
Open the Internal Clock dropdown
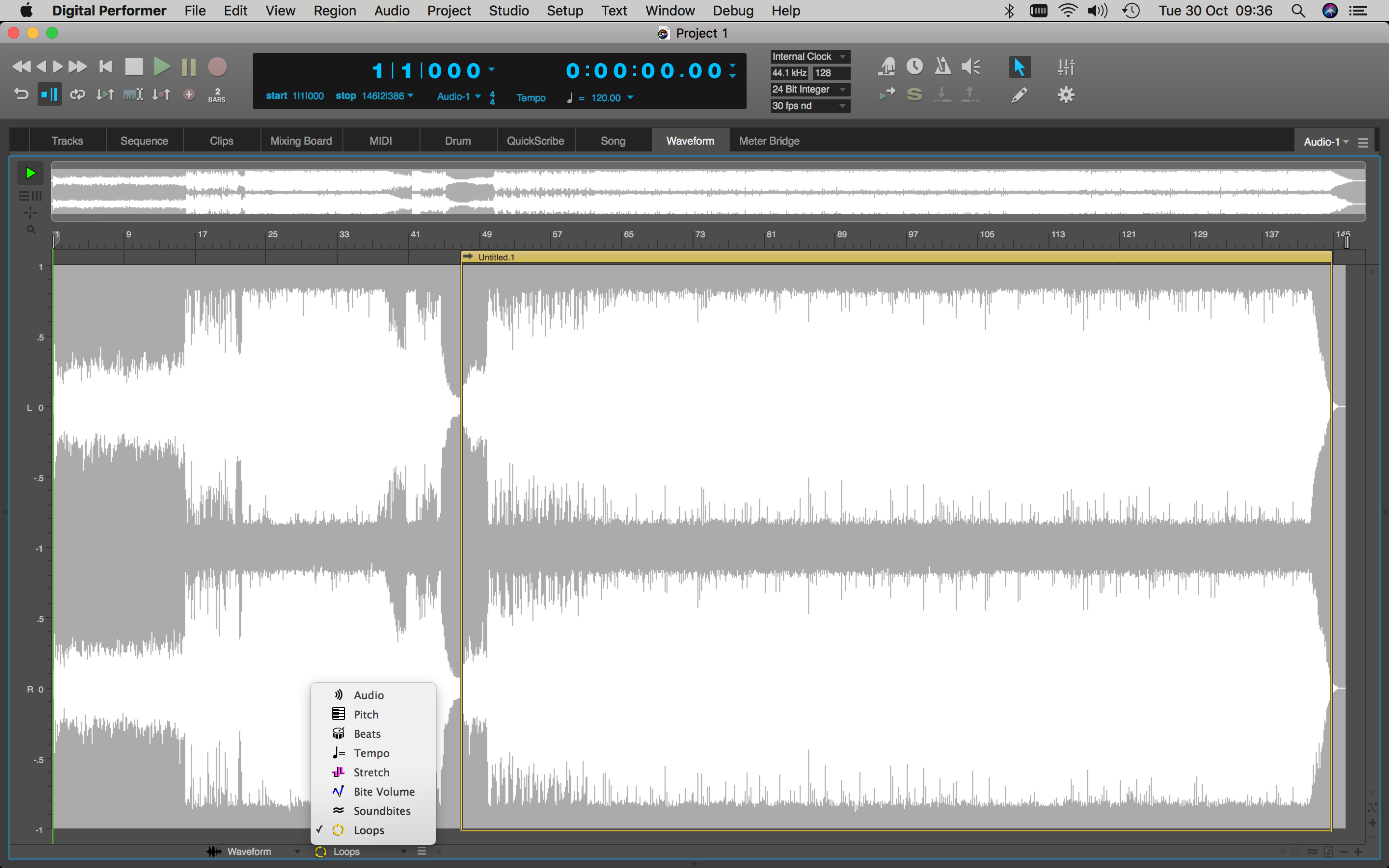click(x=810, y=56)
